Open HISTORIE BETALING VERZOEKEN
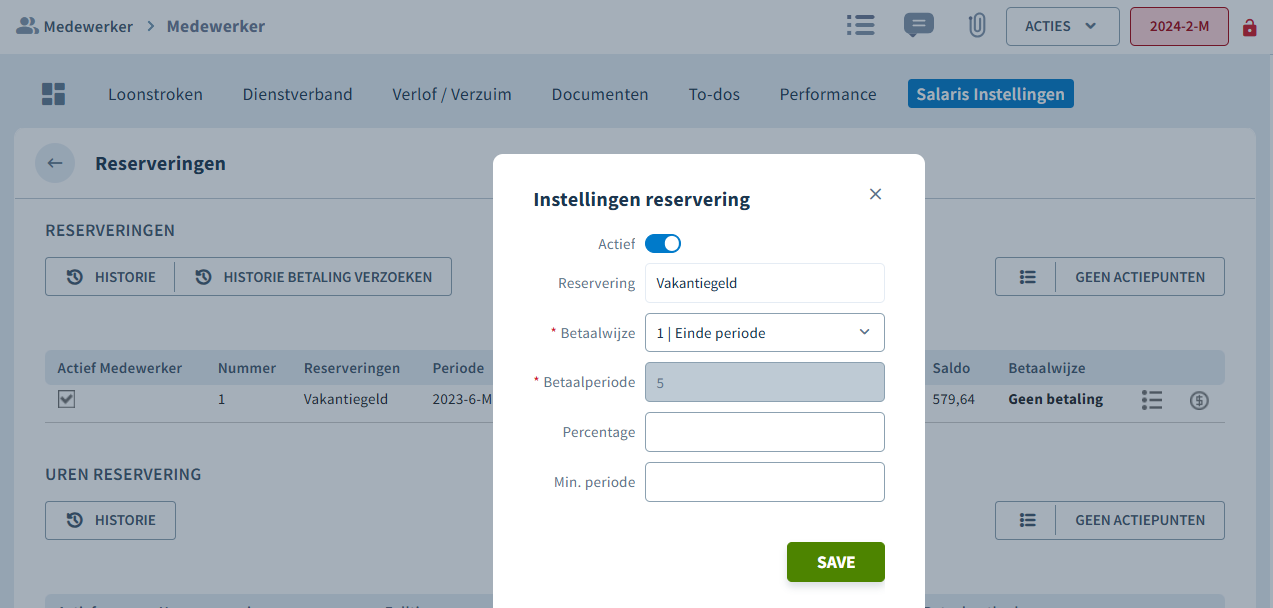 [313, 277]
